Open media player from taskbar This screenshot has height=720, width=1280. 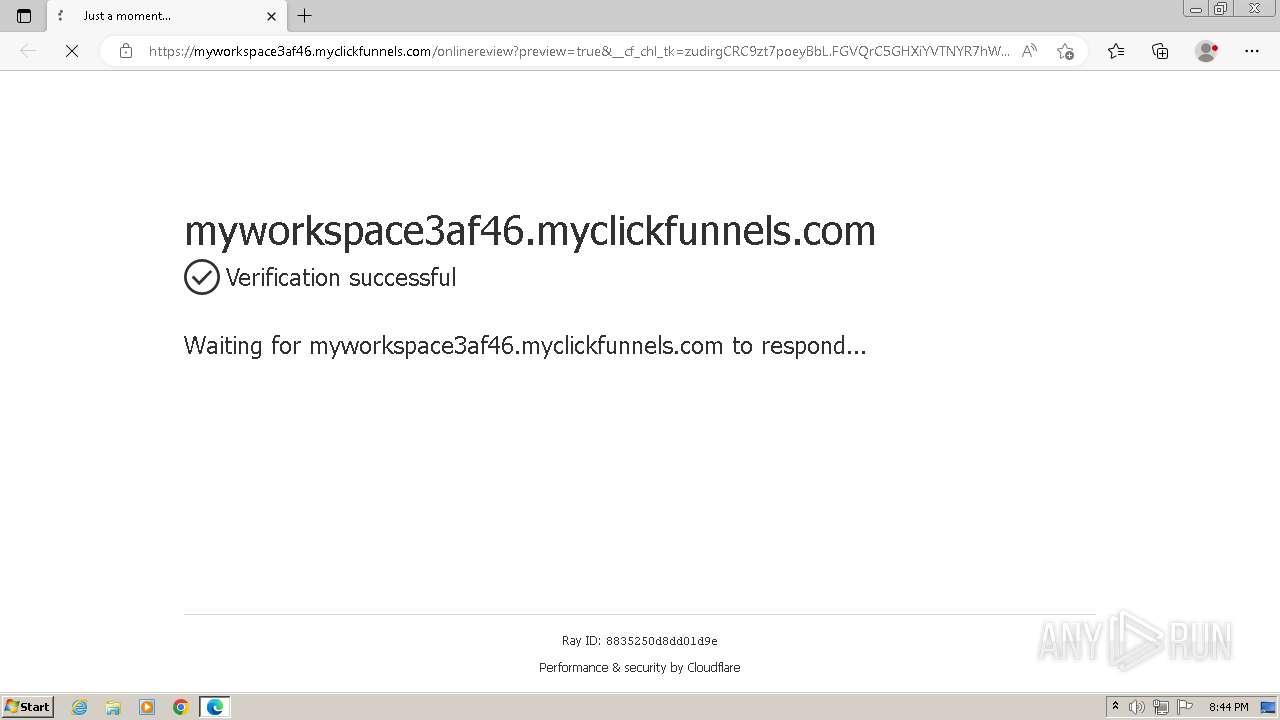click(x=147, y=707)
